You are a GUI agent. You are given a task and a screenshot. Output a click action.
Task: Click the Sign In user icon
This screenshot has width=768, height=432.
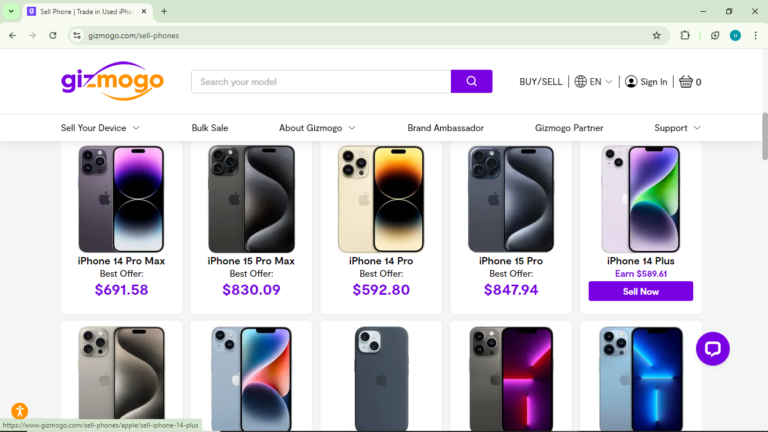point(631,82)
